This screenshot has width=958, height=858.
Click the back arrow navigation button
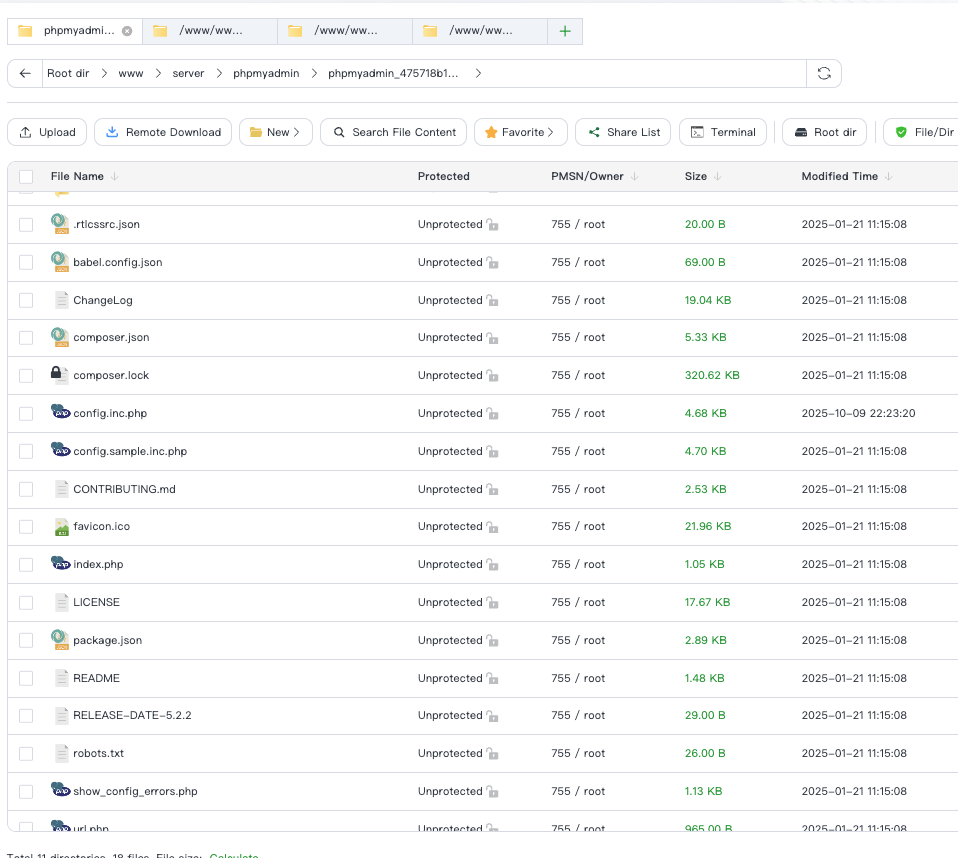click(25, 74)
